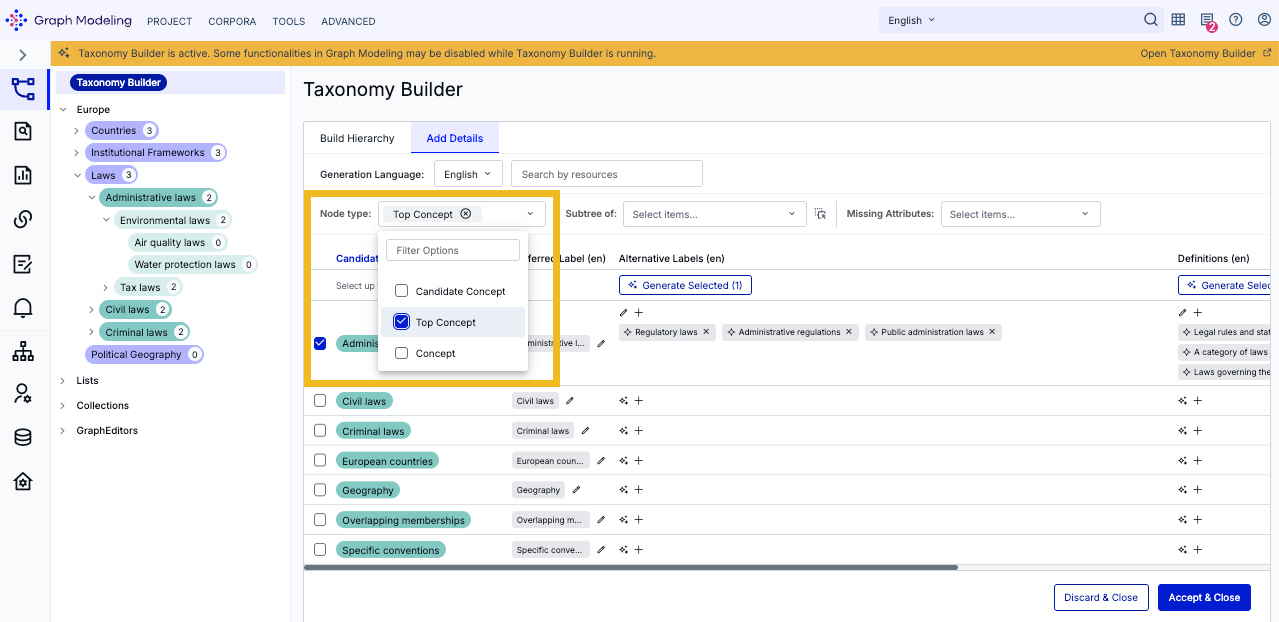Focus the Search by resources field
This screenshot has width=1279, height=622.
tap(606, 174)
